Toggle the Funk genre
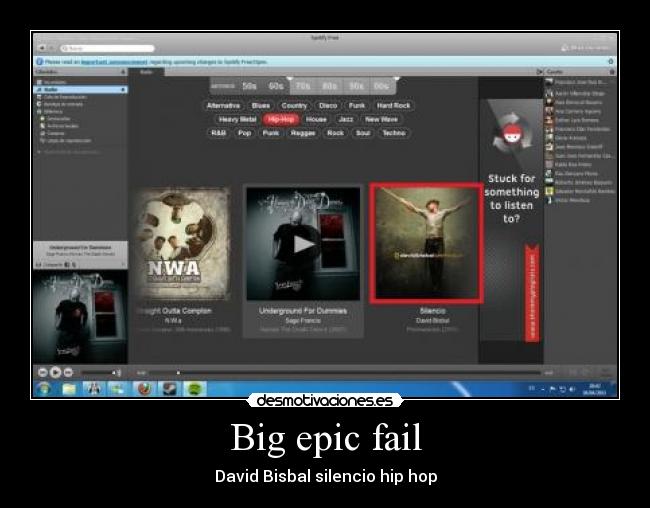 pos(357,106)
